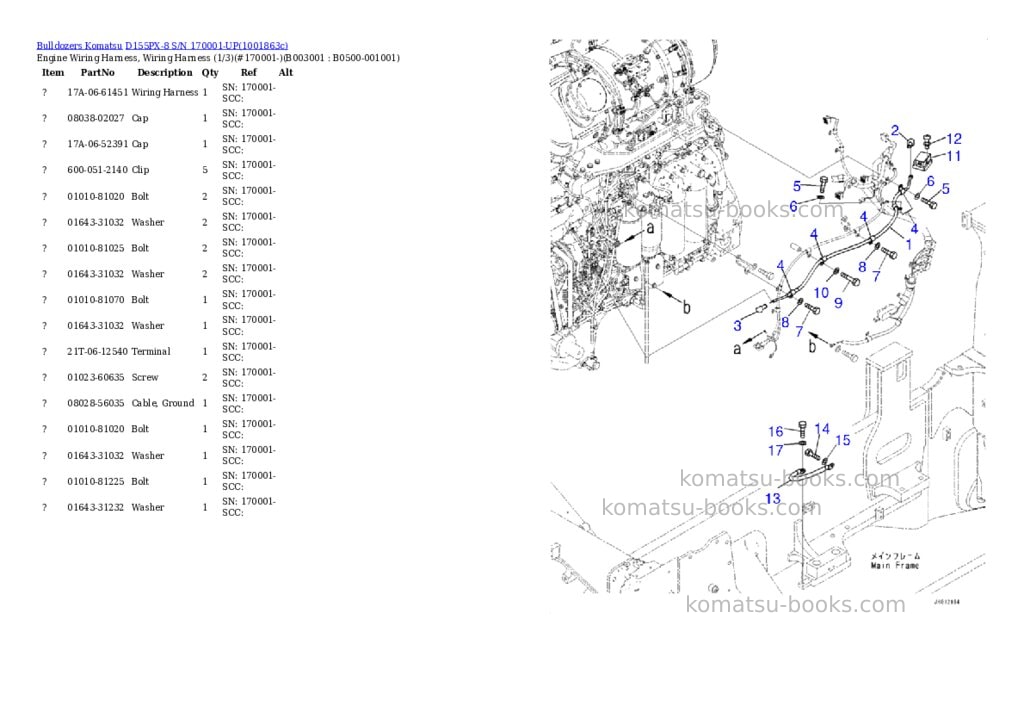Viewport: 1024px width, 725px height.
Task: Select part number 17A-06-61451
Action: (x=97, y=93)
